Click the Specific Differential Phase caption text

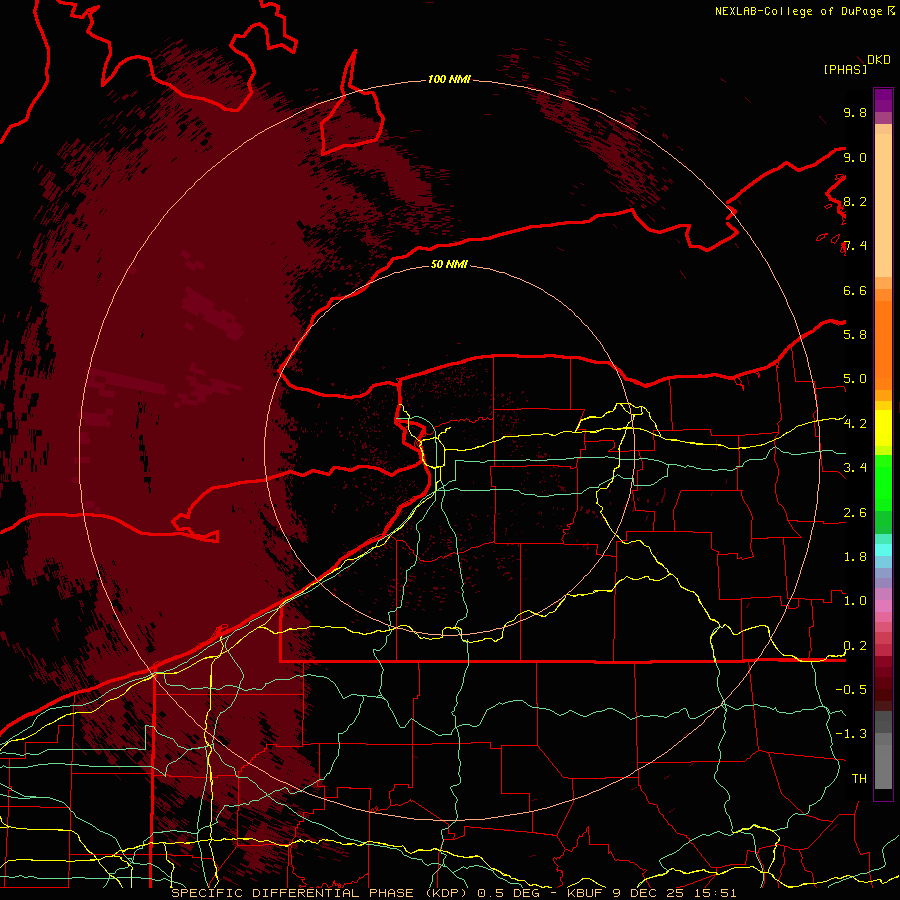[453, 893]
